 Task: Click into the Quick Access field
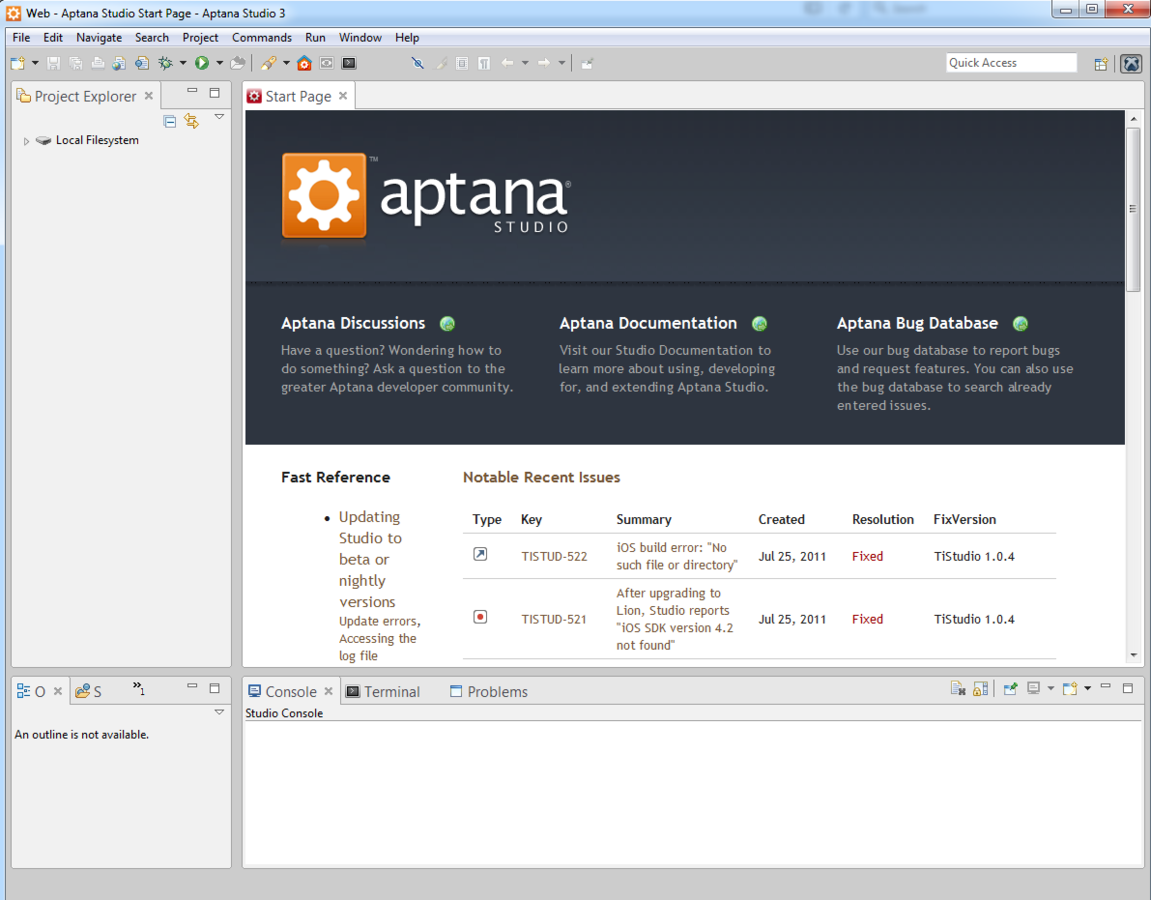pos(1011,63)
